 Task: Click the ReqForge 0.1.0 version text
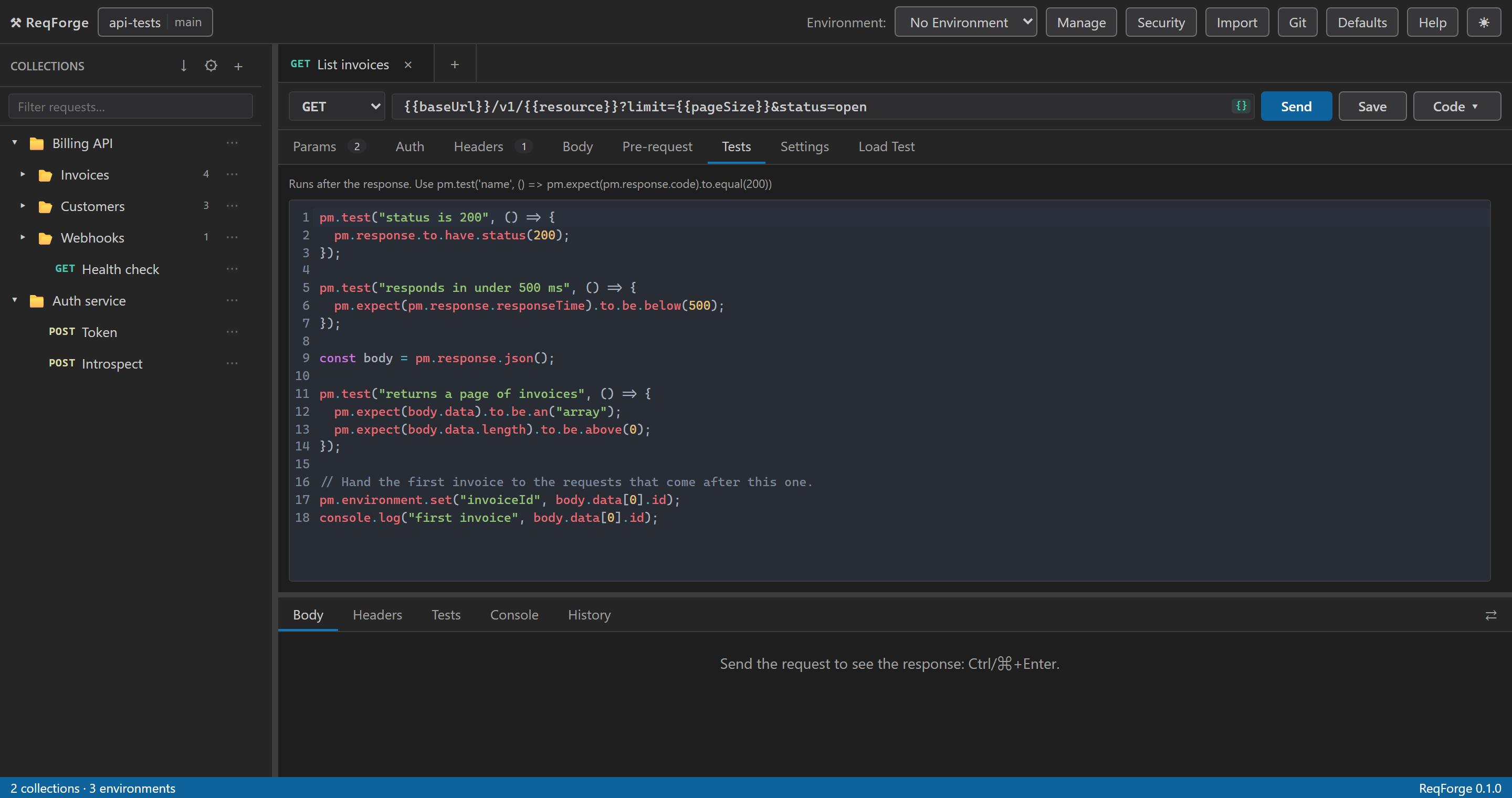(x=1459, y=788)
